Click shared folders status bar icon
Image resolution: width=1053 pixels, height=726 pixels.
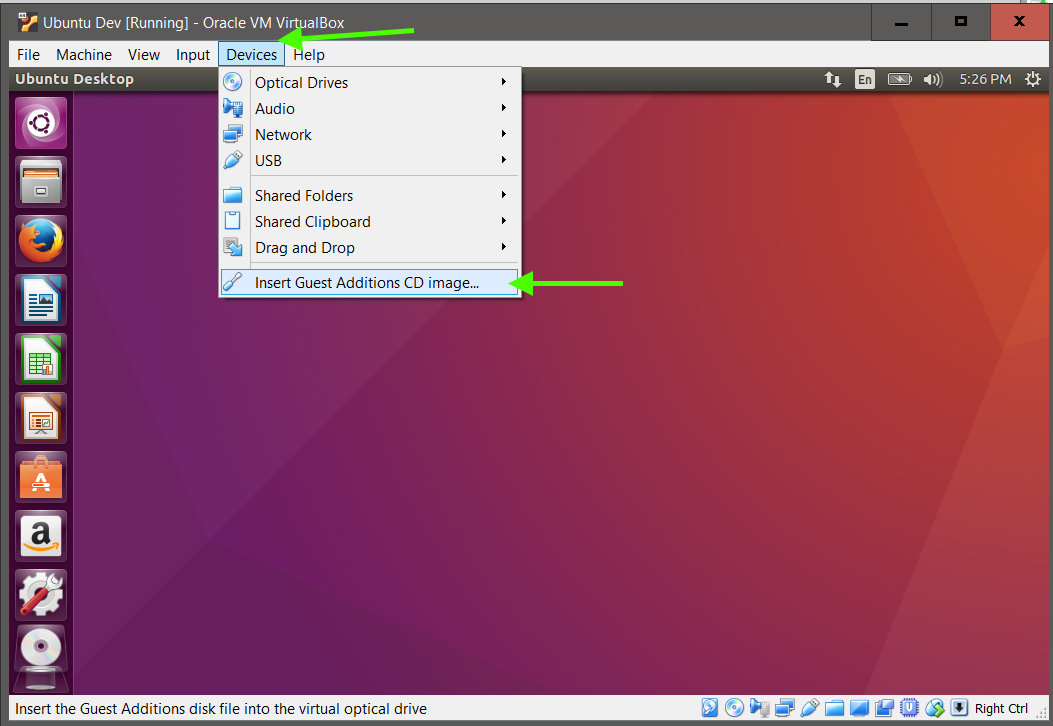834,708
